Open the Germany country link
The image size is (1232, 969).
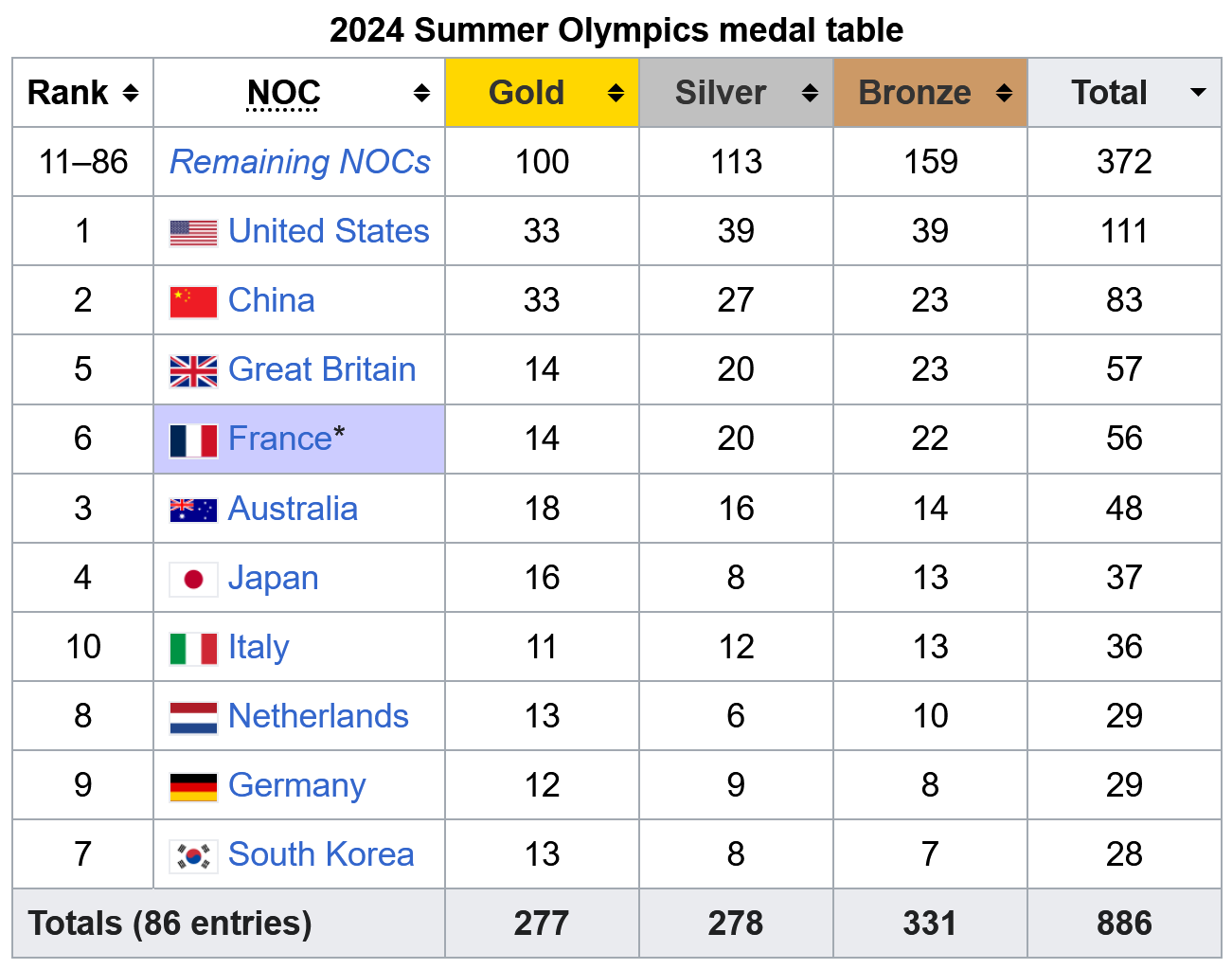296,785
